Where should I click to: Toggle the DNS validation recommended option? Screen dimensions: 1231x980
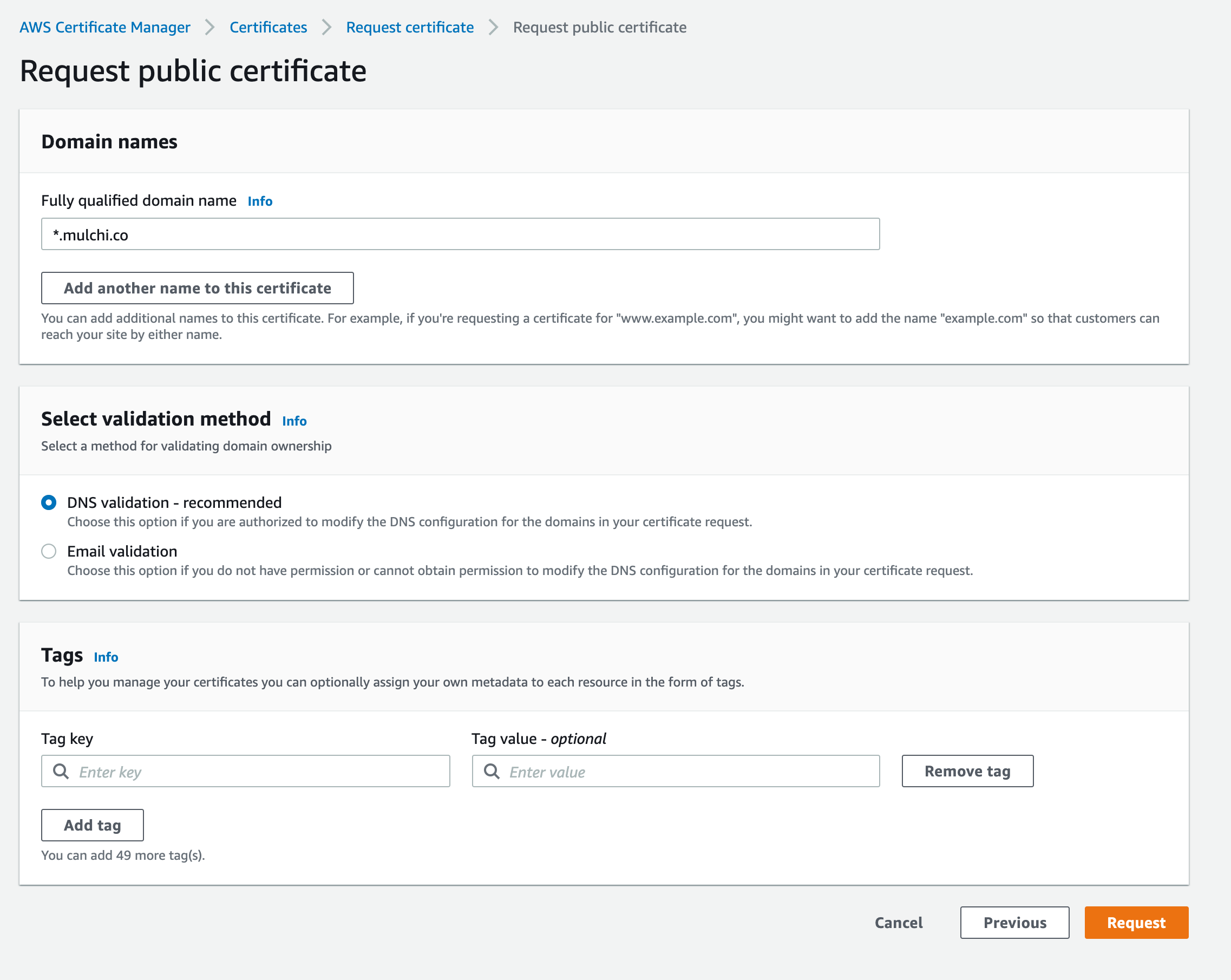coord(49,502)
